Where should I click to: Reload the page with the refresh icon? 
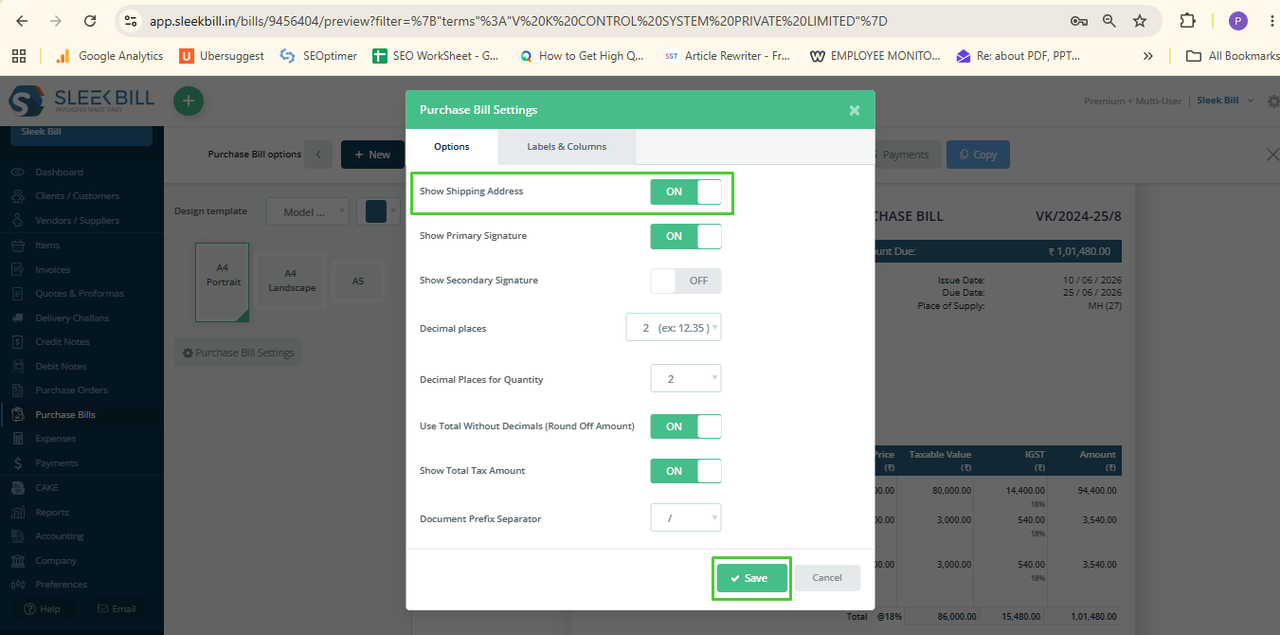click(x=90, y=20)
